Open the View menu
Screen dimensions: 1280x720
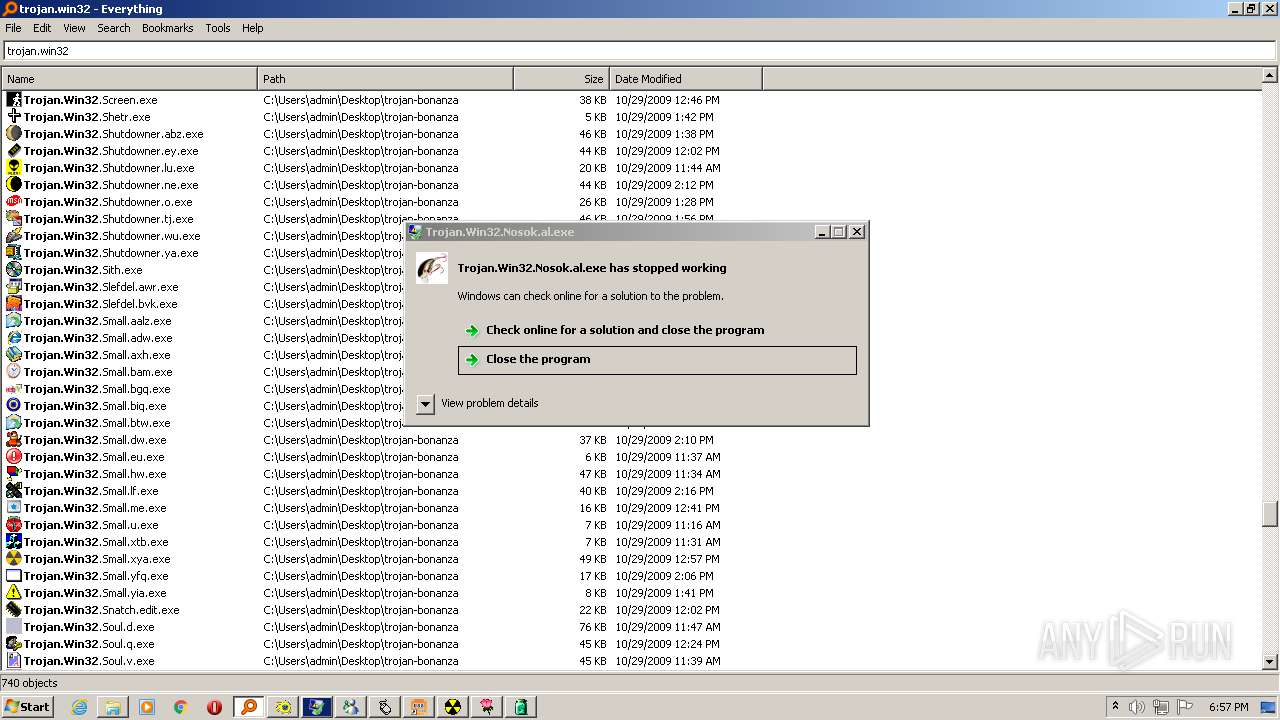74,28
